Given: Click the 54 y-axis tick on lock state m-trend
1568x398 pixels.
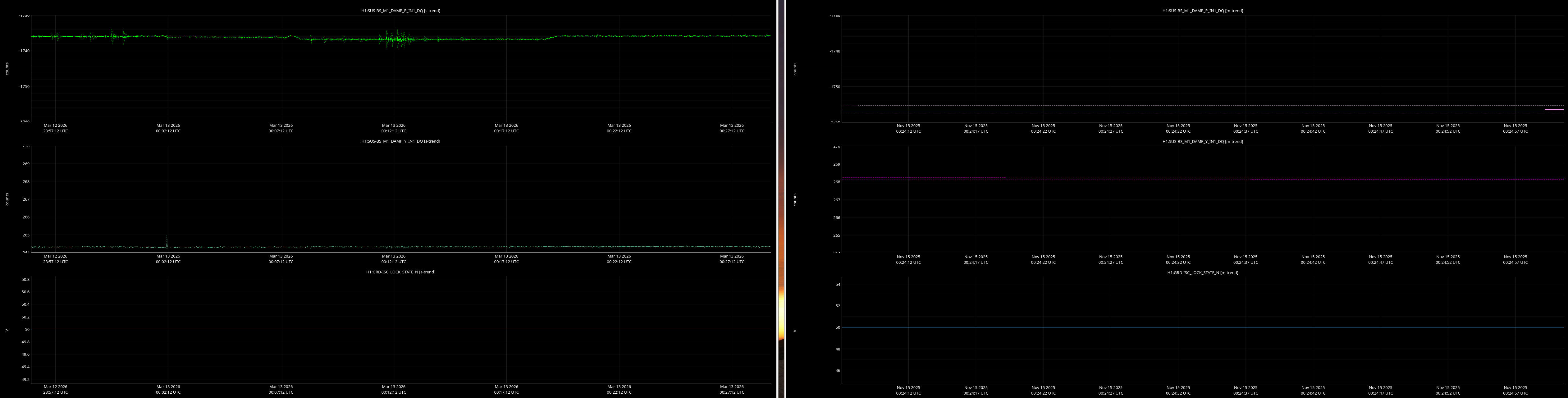Looking at the screenshot, I should pyautogui.click(x=838, y=284).
